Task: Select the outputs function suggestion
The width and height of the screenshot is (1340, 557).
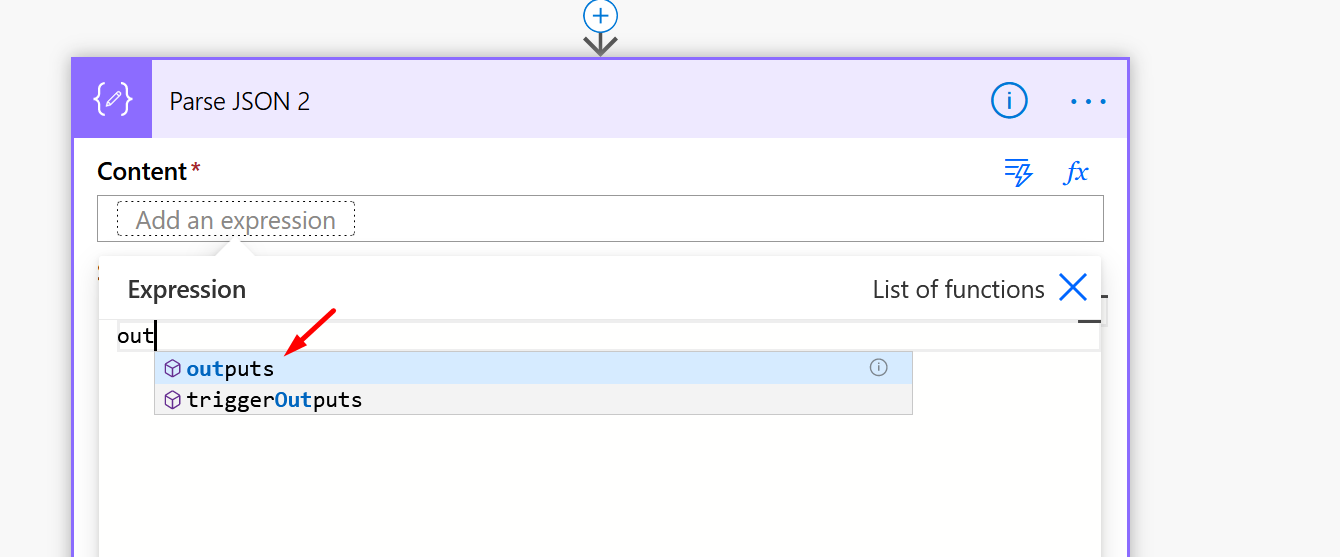Action: coord(533,368)
